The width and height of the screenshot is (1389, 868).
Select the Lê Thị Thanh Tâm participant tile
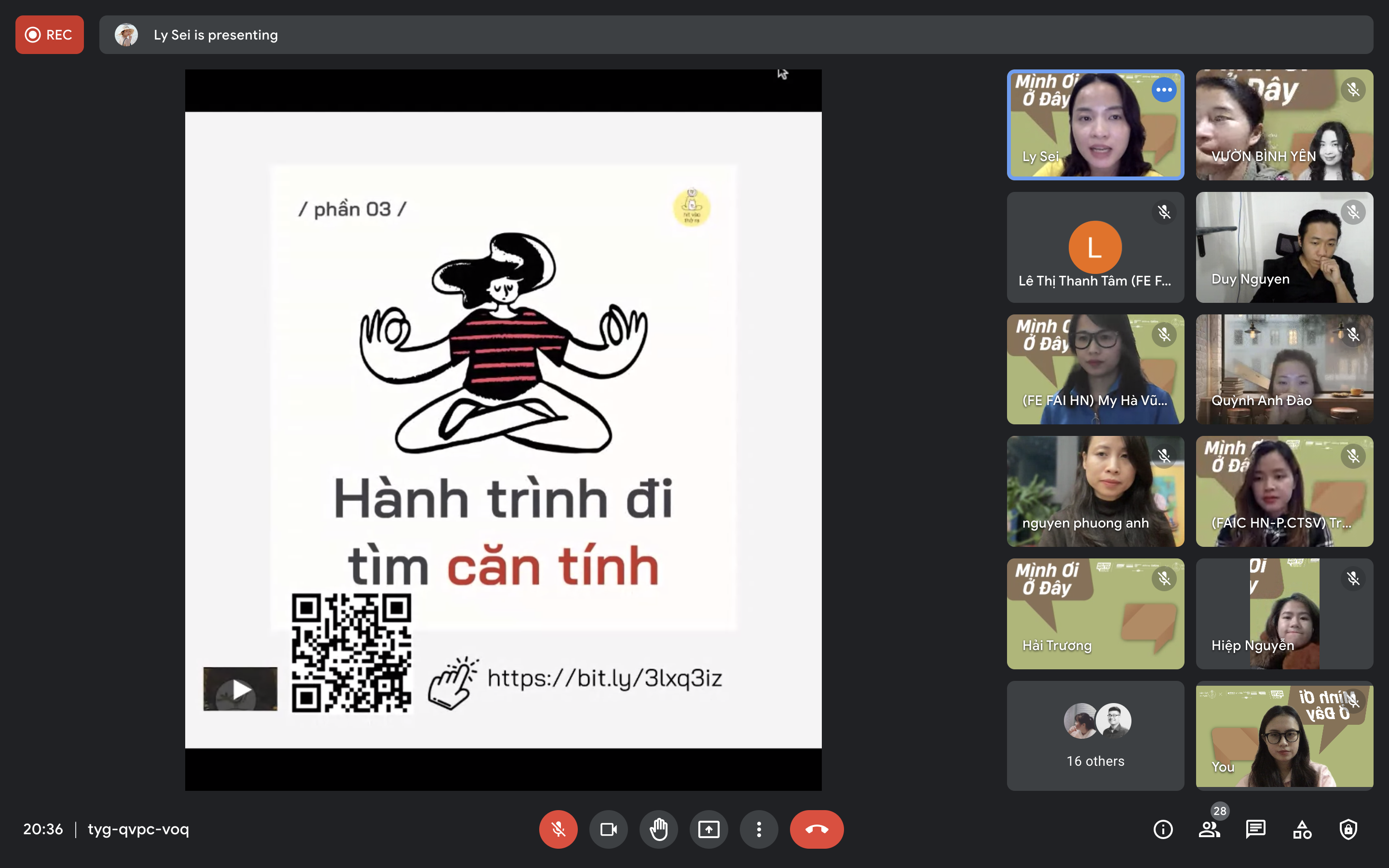1095,247
